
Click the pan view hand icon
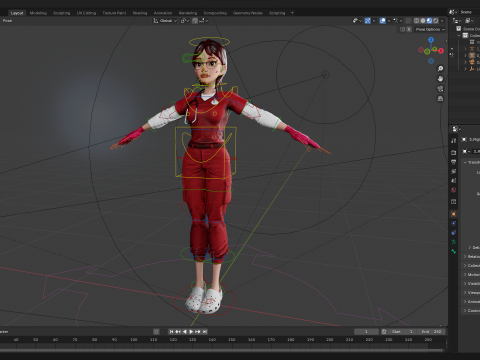(x=440, y=79)
